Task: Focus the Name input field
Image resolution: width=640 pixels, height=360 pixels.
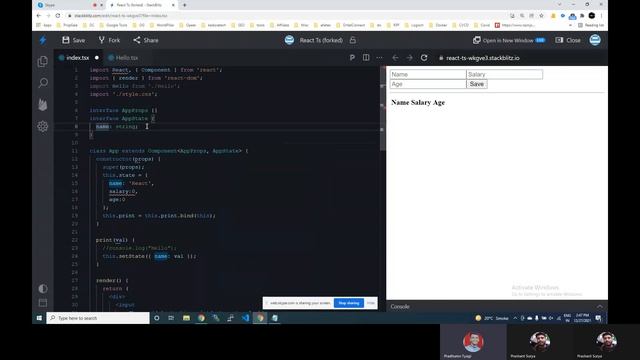Action: 428,74
